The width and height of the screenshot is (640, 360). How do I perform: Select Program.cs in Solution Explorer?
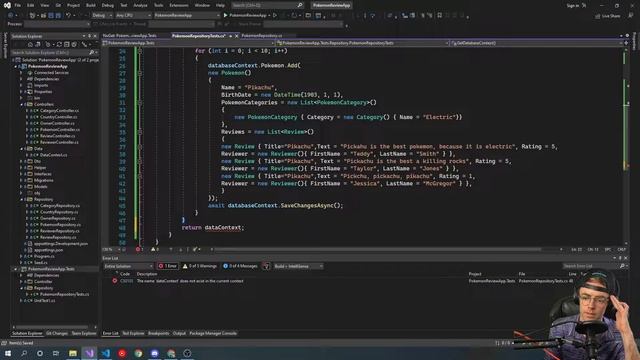[x=44, y=256]
